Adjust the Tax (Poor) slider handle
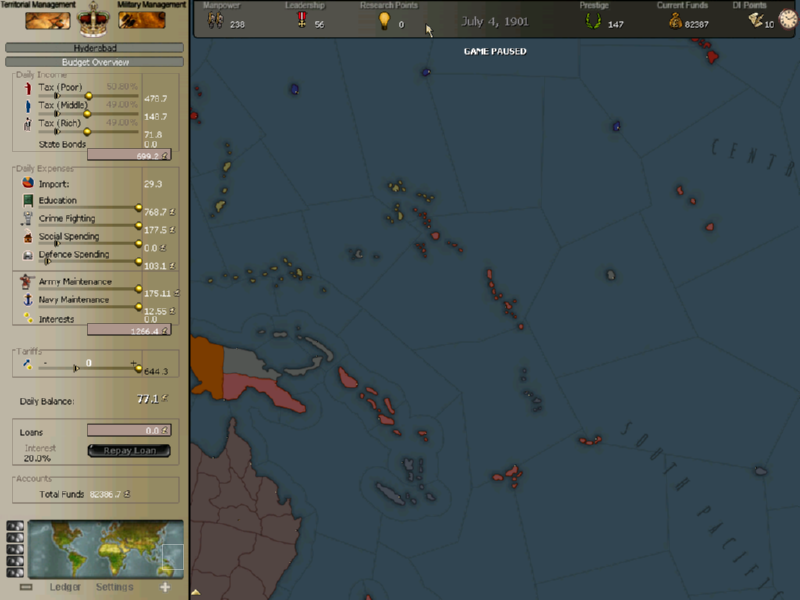Screen dimensions: 800x600 89,96
